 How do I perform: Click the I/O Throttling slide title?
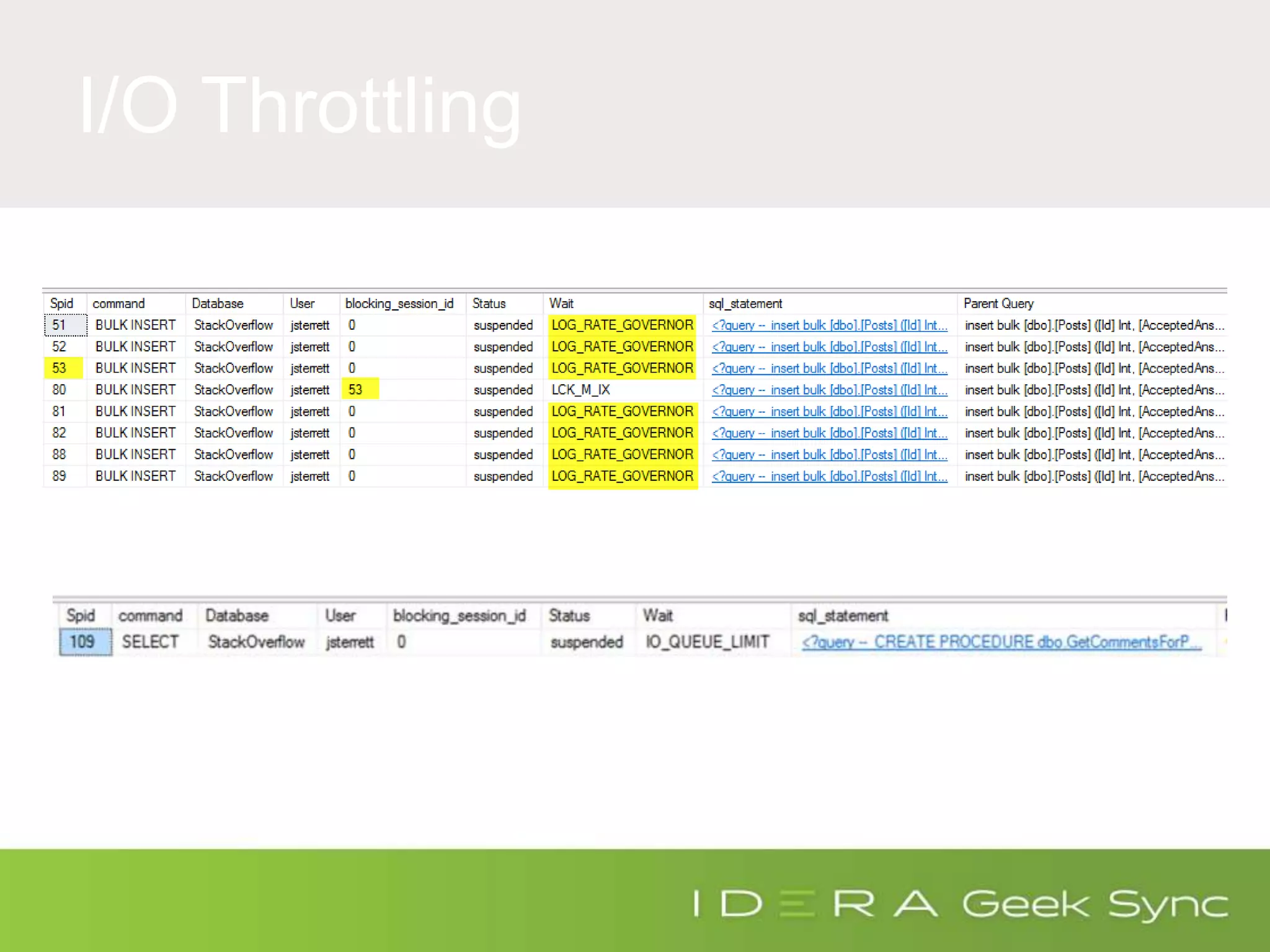pos(300,105)
